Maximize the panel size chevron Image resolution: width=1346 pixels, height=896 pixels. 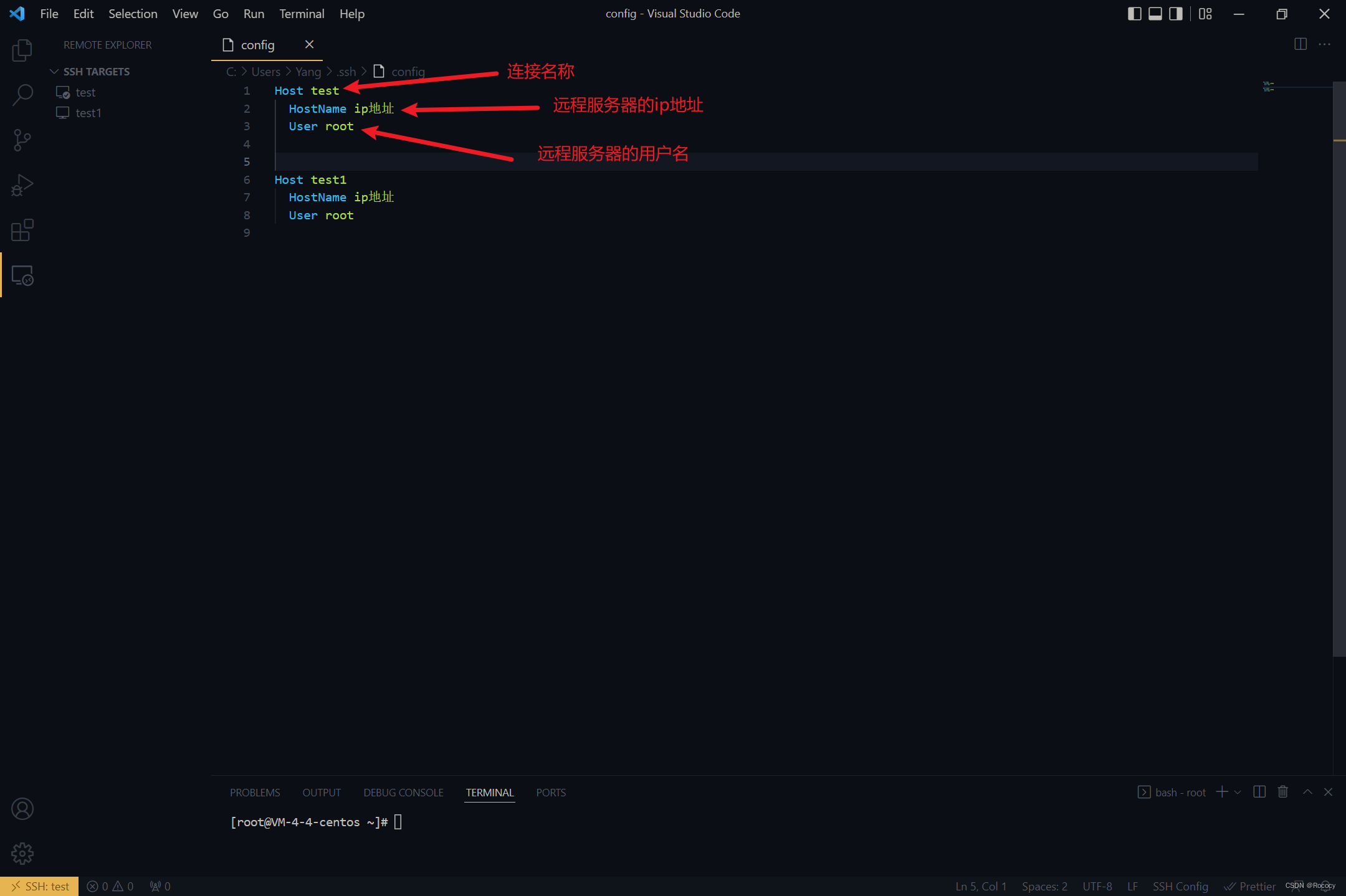point(1307,792)
